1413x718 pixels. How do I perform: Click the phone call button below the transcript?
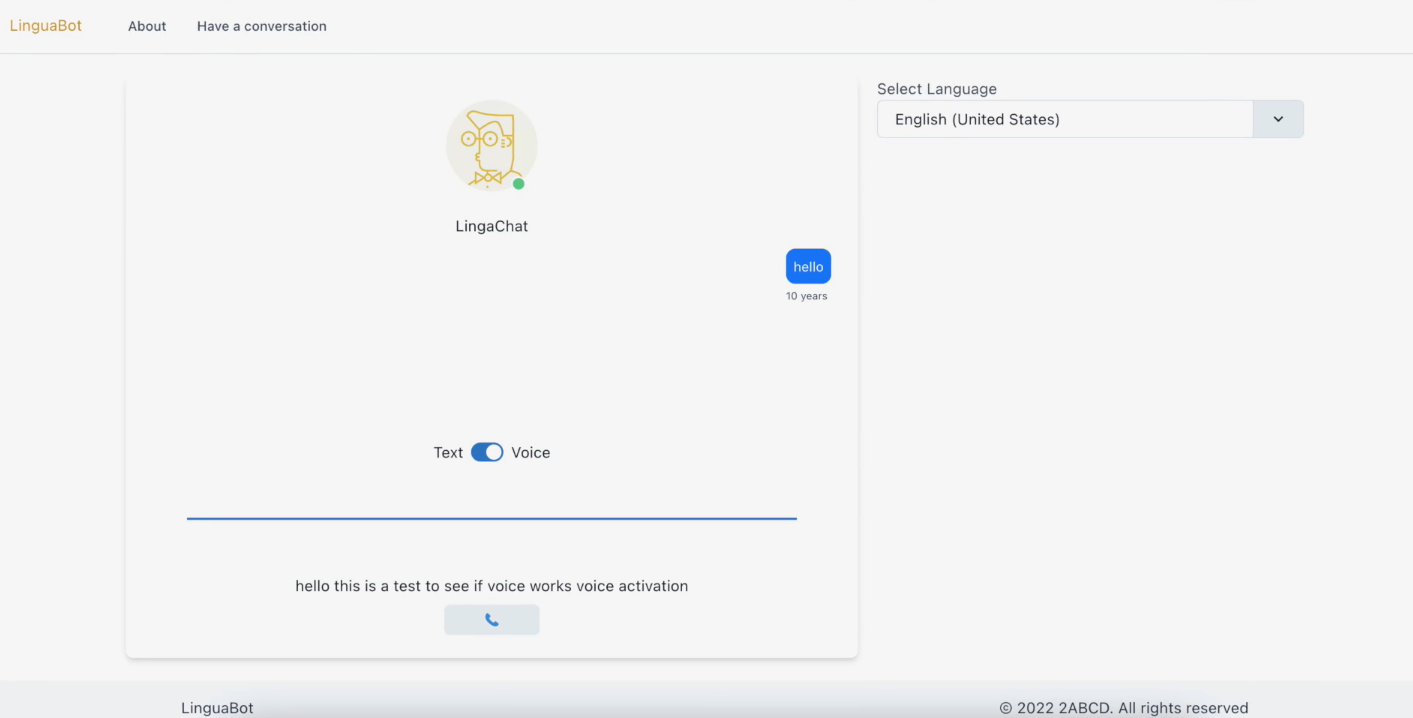click(x=491, y=619)
